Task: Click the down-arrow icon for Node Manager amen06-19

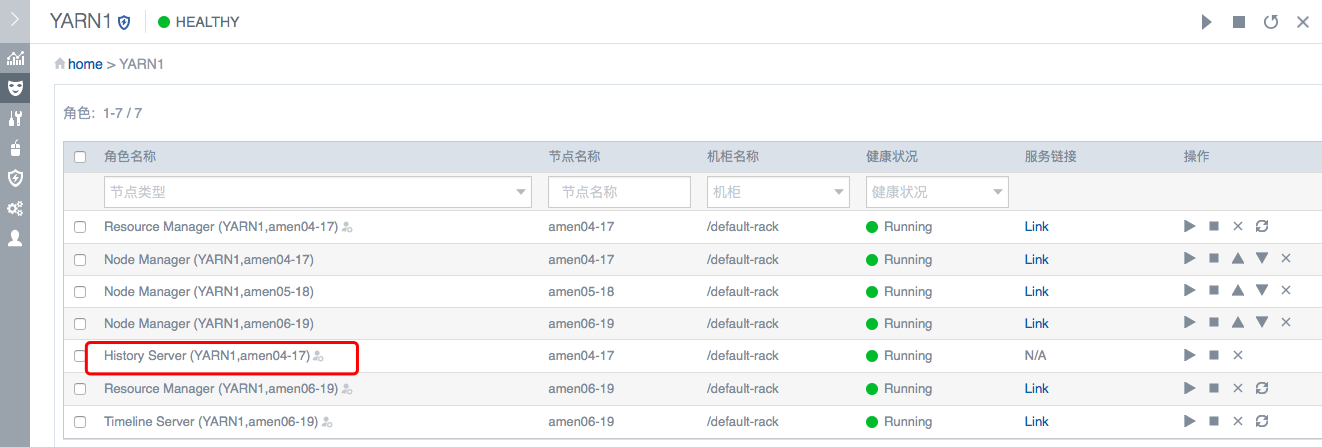Action: (x=1262, y=323)
